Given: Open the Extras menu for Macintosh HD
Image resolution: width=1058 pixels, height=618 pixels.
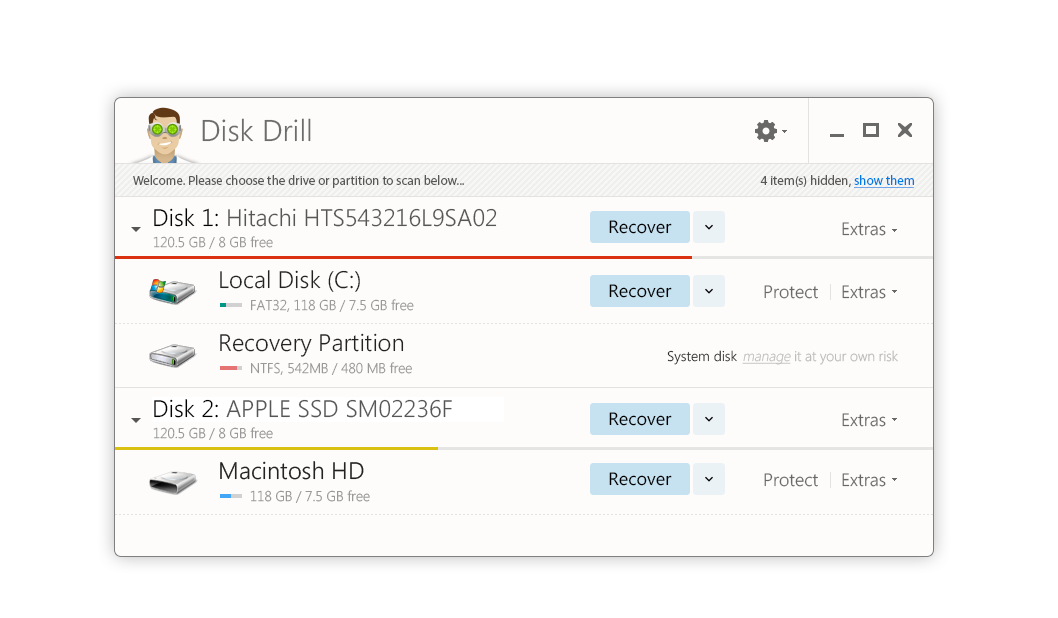Looking at the screenshot, I should (x=868, y=480).
